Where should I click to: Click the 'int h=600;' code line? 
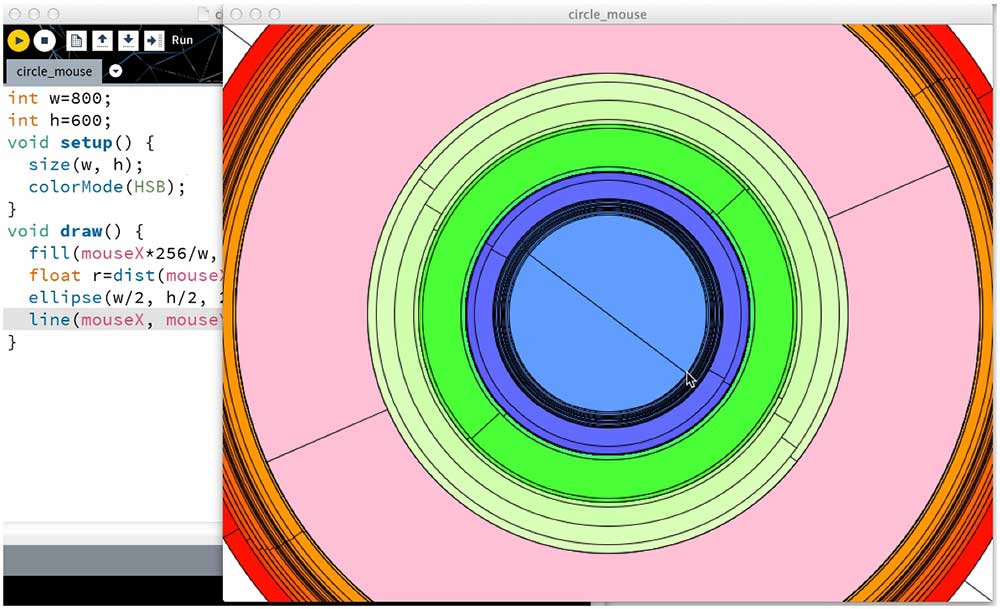tap(59, 120)
